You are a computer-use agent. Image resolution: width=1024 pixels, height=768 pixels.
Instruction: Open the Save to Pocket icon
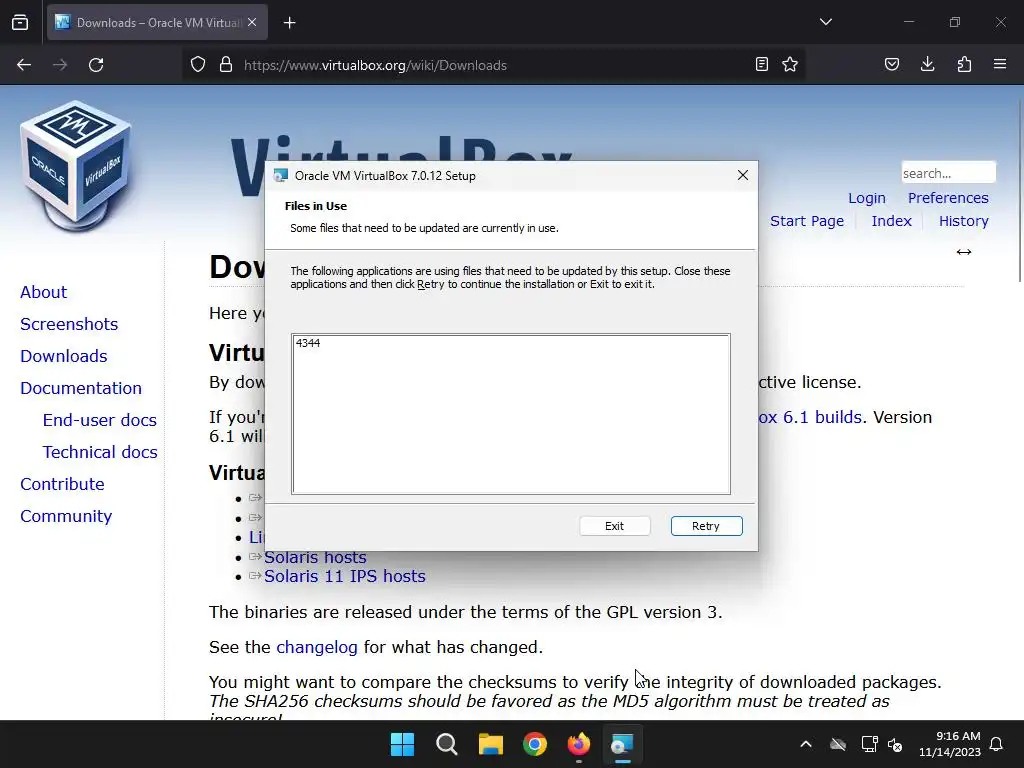pos(892,65)
